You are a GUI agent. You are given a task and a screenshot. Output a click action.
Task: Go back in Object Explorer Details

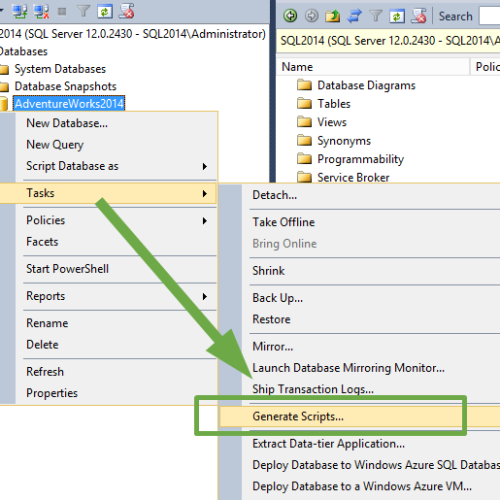[290, 16]
